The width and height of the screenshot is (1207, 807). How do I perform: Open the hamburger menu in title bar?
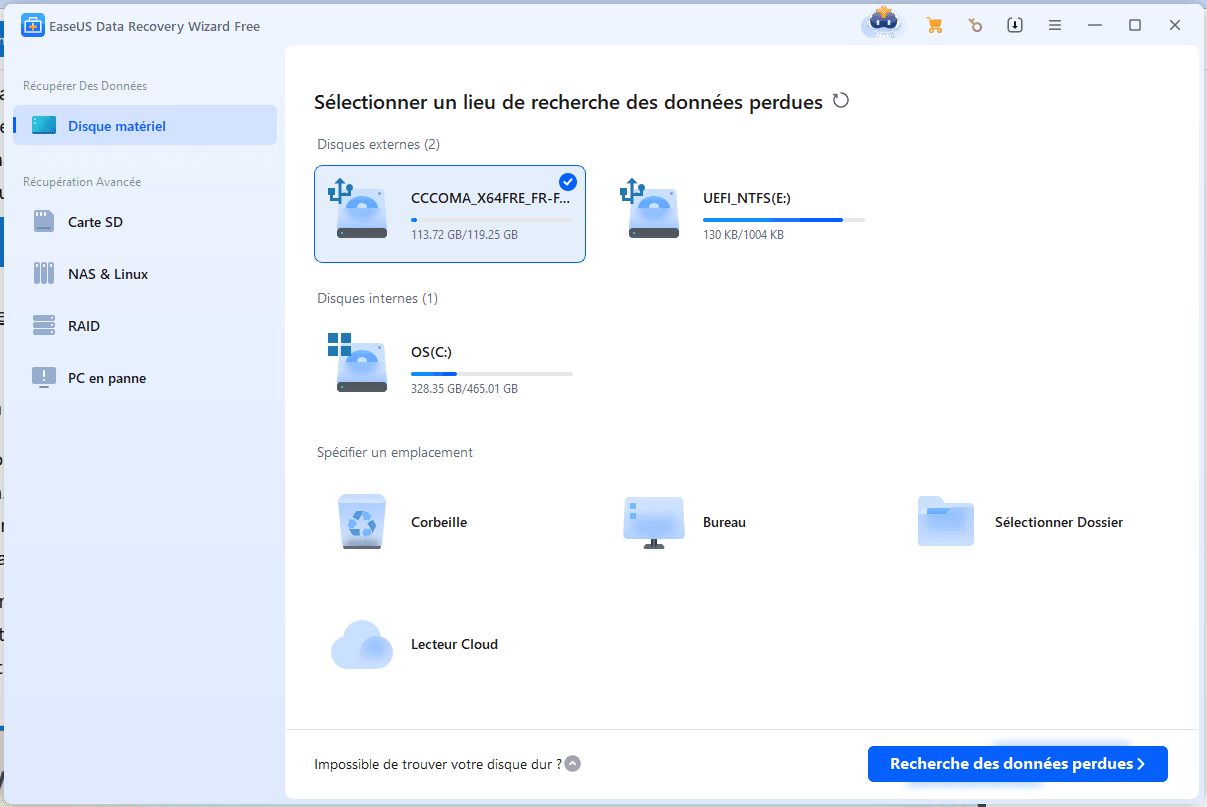pos(1055,26)
